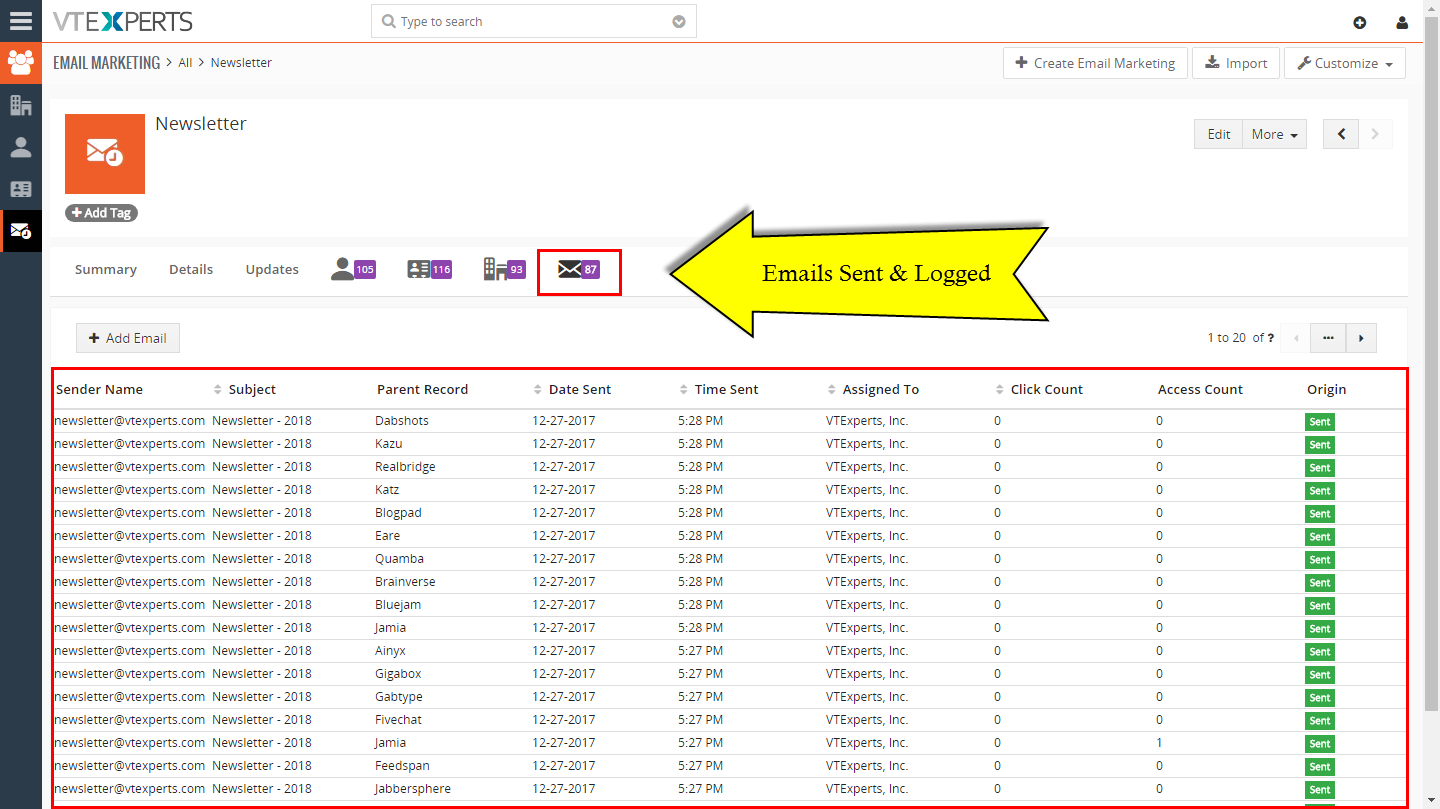Click the VTExperts logo

[123, 21]
